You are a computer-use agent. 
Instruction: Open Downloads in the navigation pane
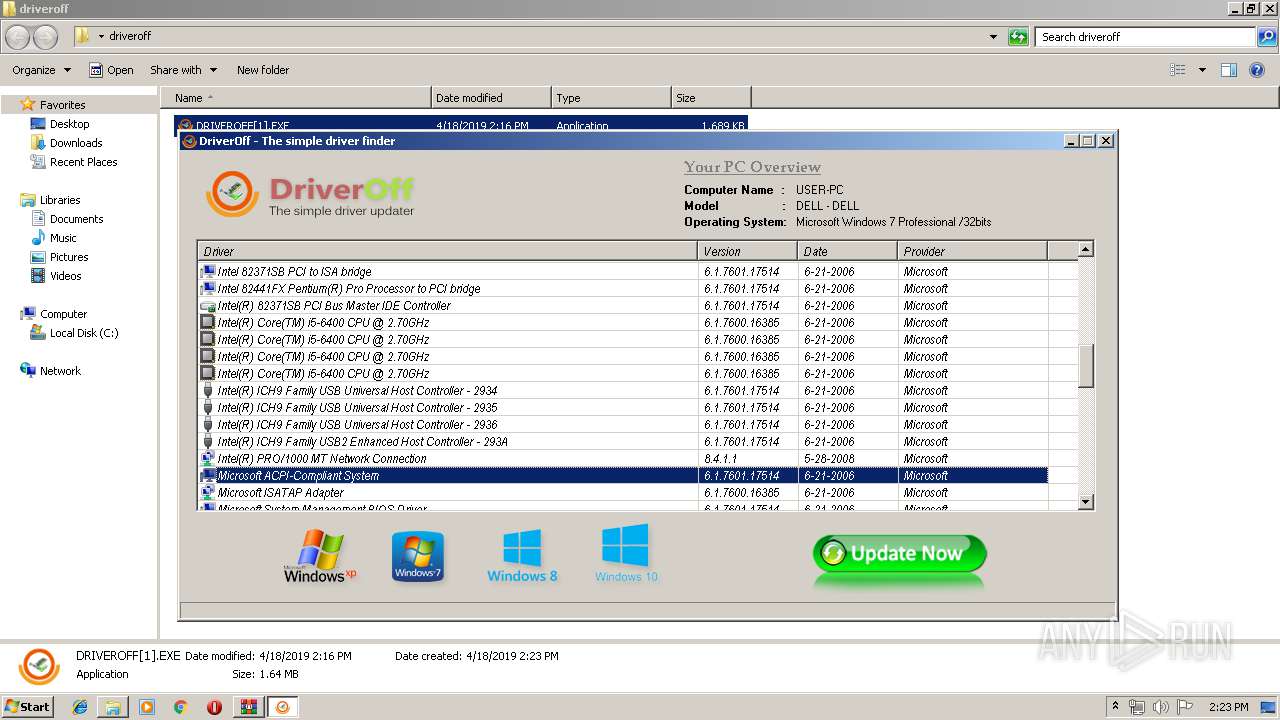click(x=76, y=143)
